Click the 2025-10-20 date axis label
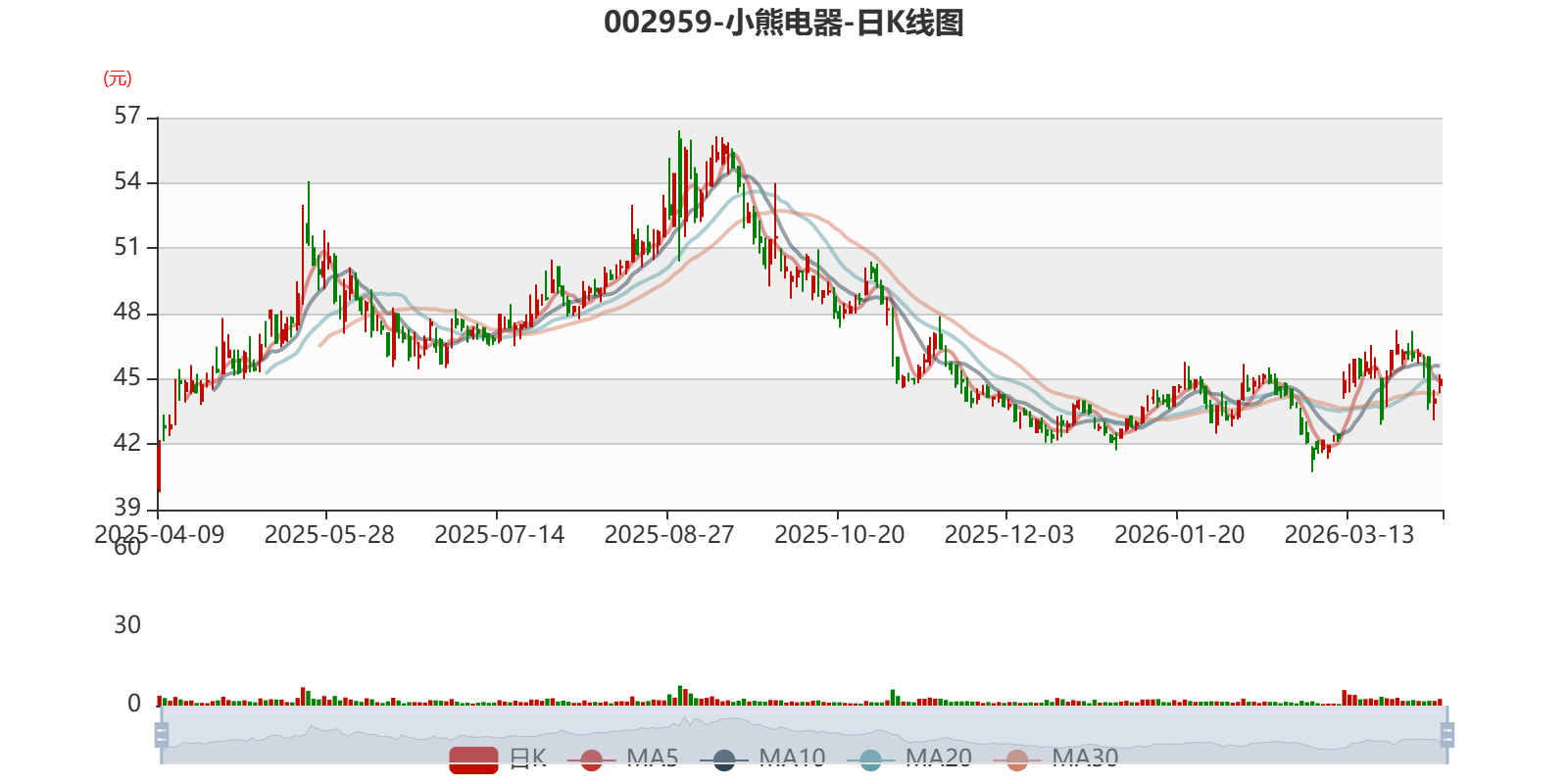This screenshot has width=1568, height=784. click(840, 535)
